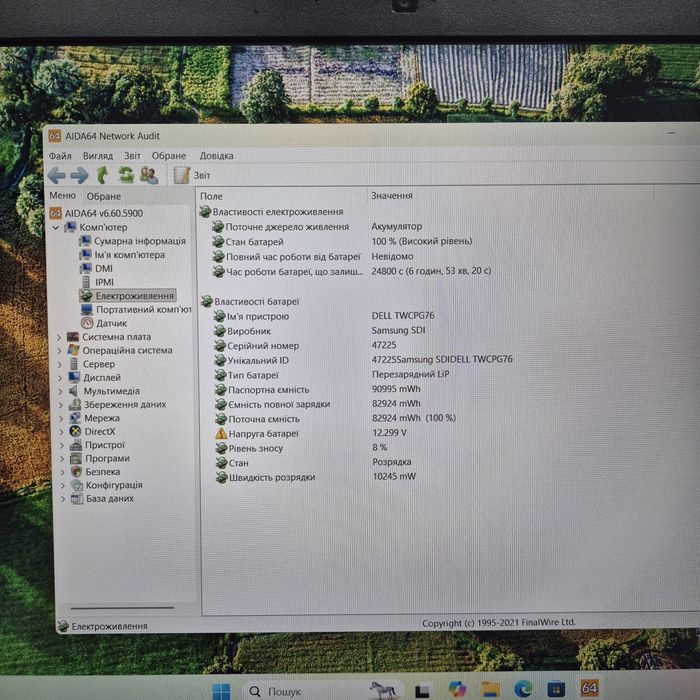Screen dimensions: 700x700
Task: Expand the Збереження даних tree node
Action: (x=61, y=405)
